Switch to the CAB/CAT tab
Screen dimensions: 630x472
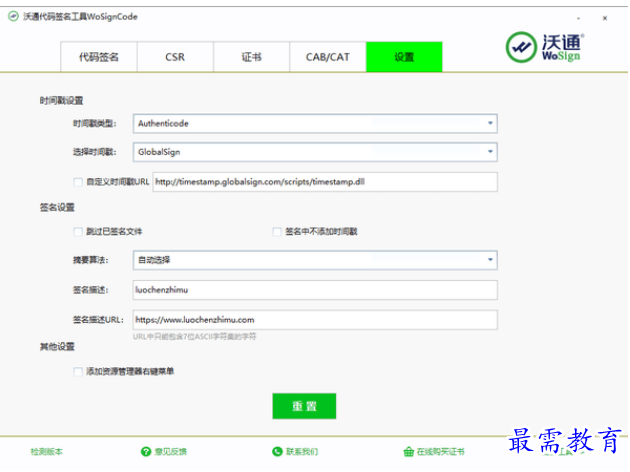click(x=328, y=57)
